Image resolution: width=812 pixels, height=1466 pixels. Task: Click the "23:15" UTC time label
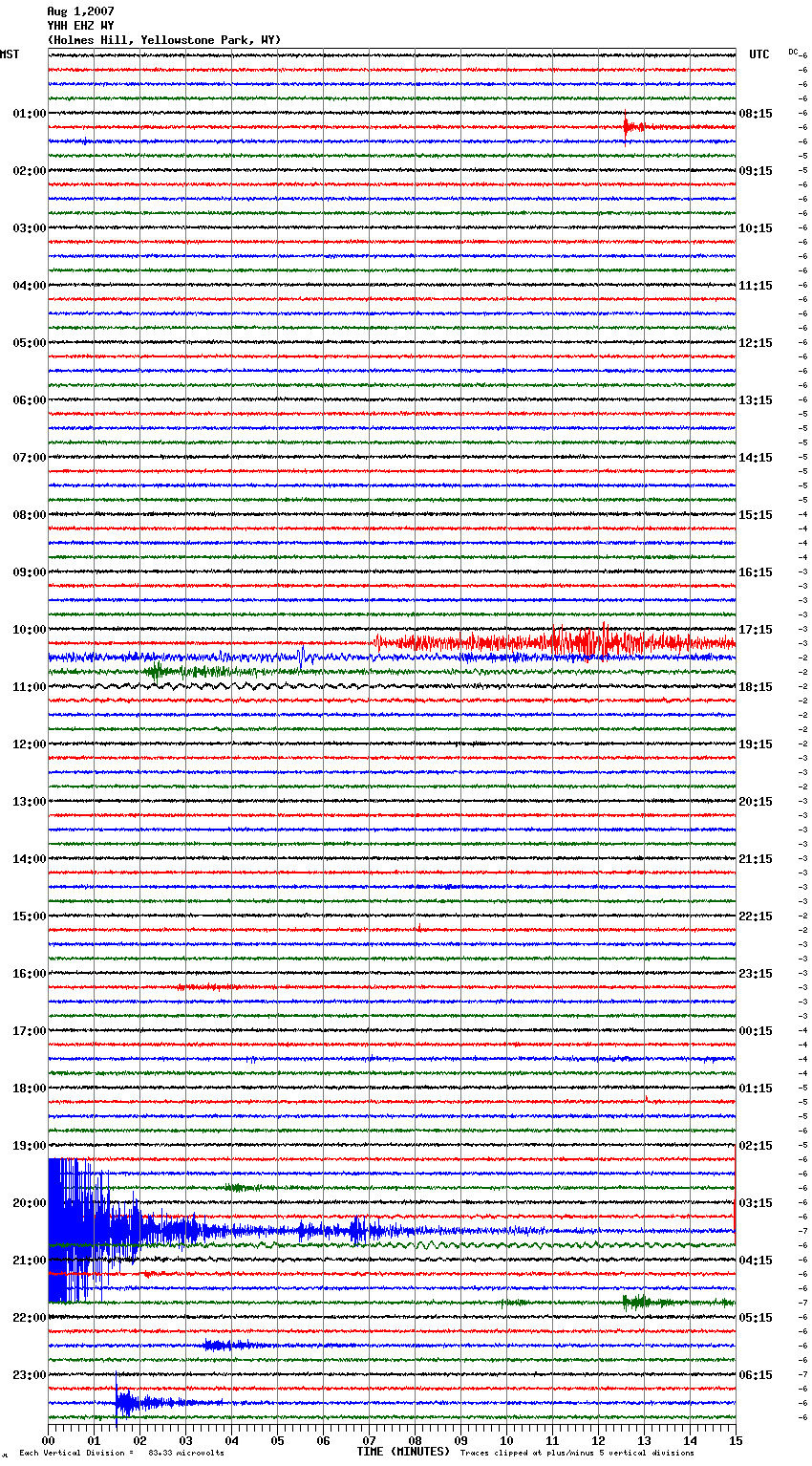pyautogui.click(x=756, y=974)
